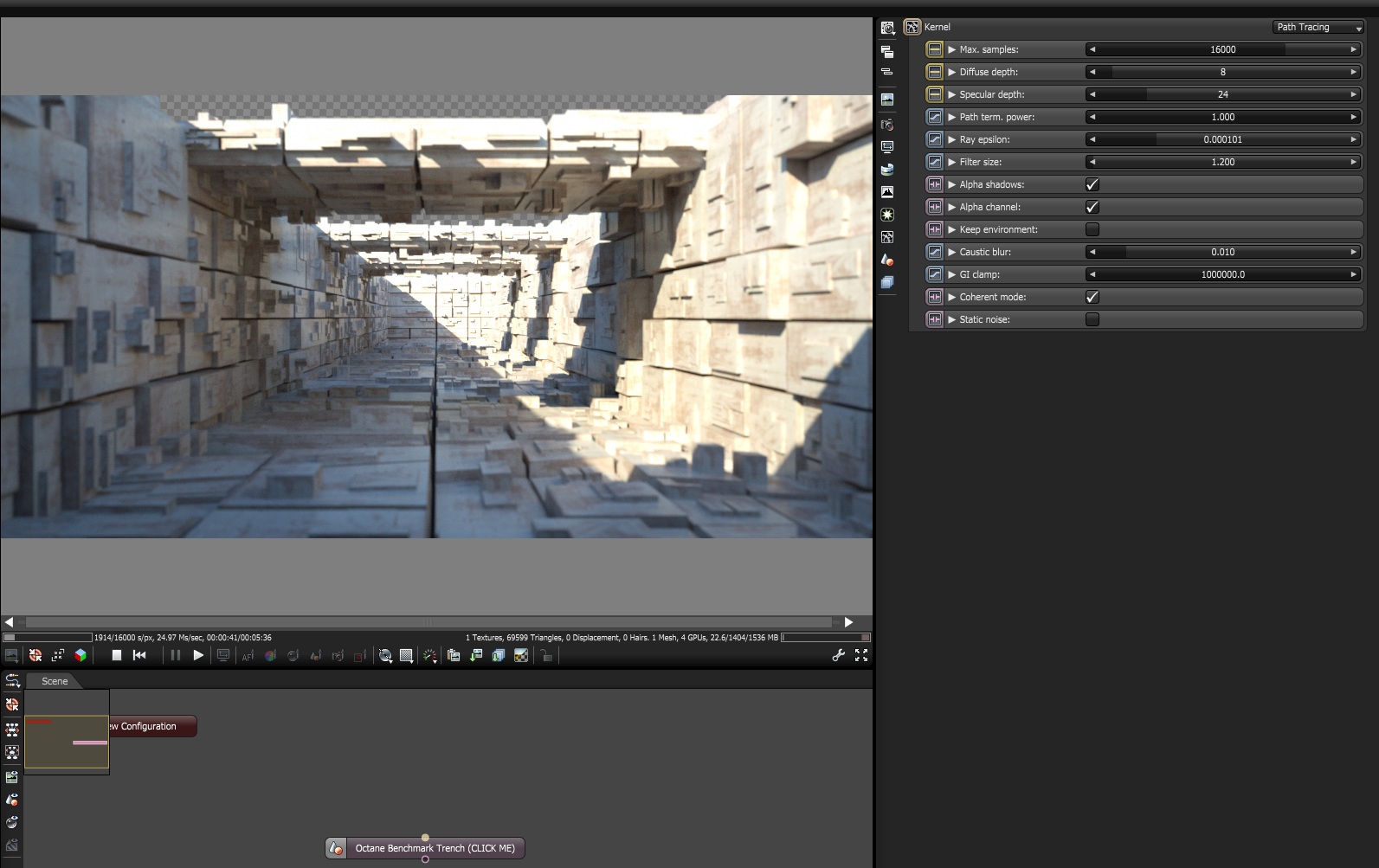This screenshot has width=1379, height=868.
Task: Enable the Static noise checkbox
Action: pyautogui.click(x=1092, y=319)
